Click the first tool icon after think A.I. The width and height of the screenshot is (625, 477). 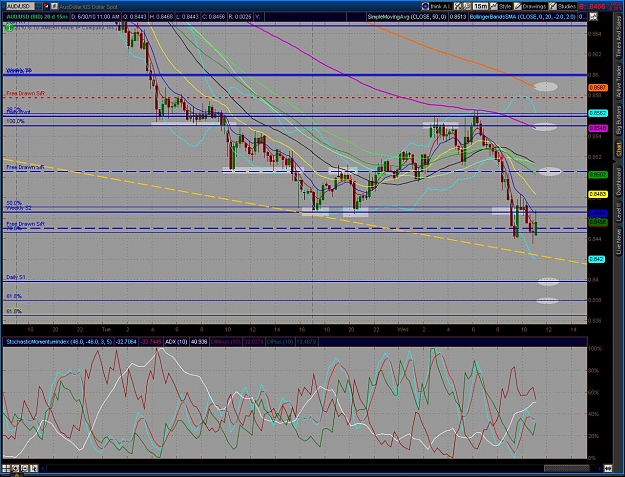click(458, 6)
